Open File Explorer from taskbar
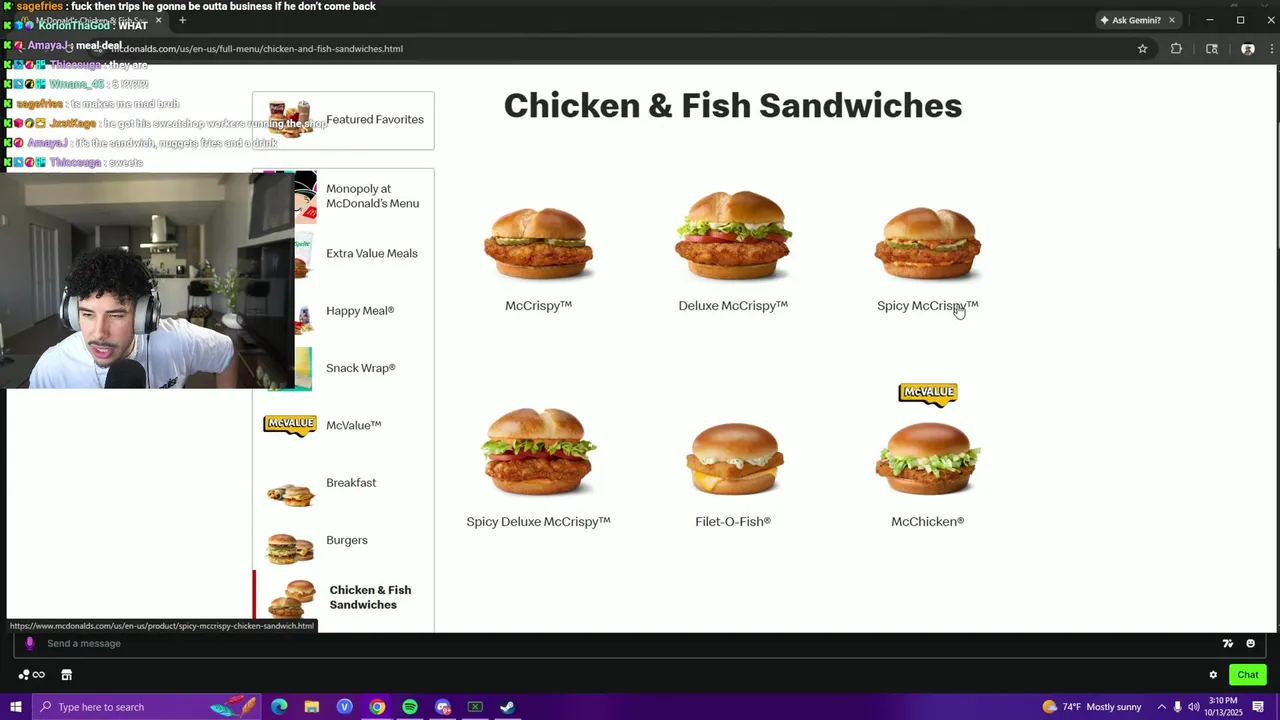The image size is (1280, 720). 312,707
